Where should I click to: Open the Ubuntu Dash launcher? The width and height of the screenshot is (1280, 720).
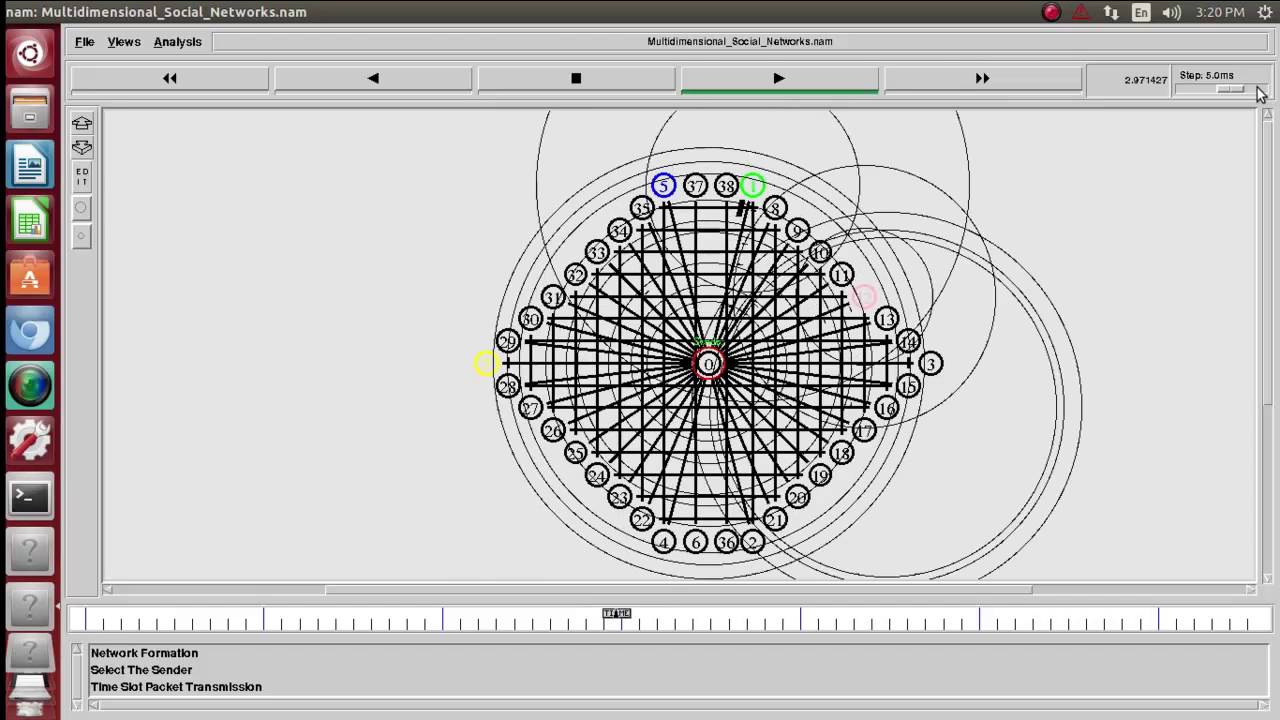30,53
